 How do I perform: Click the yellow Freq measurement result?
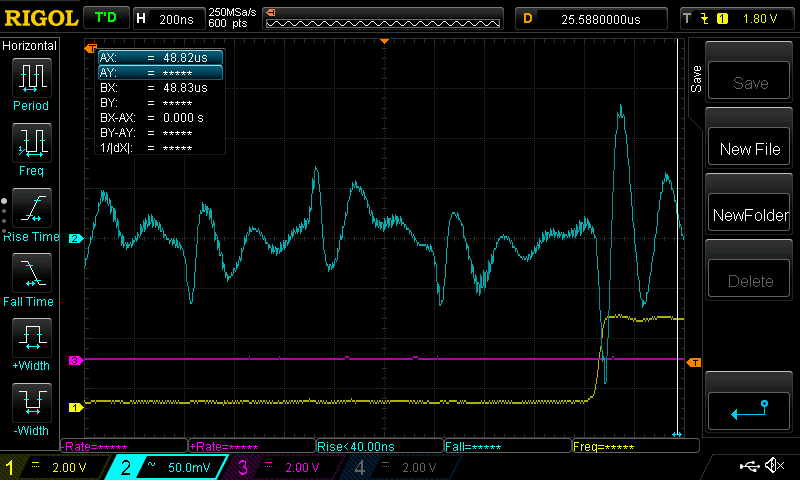tap(636, 446)
